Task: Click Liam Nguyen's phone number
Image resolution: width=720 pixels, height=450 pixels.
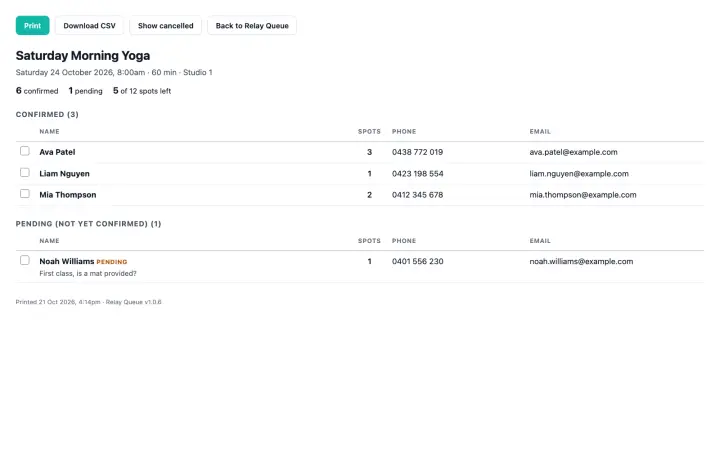Action: [x=417, y=174]
